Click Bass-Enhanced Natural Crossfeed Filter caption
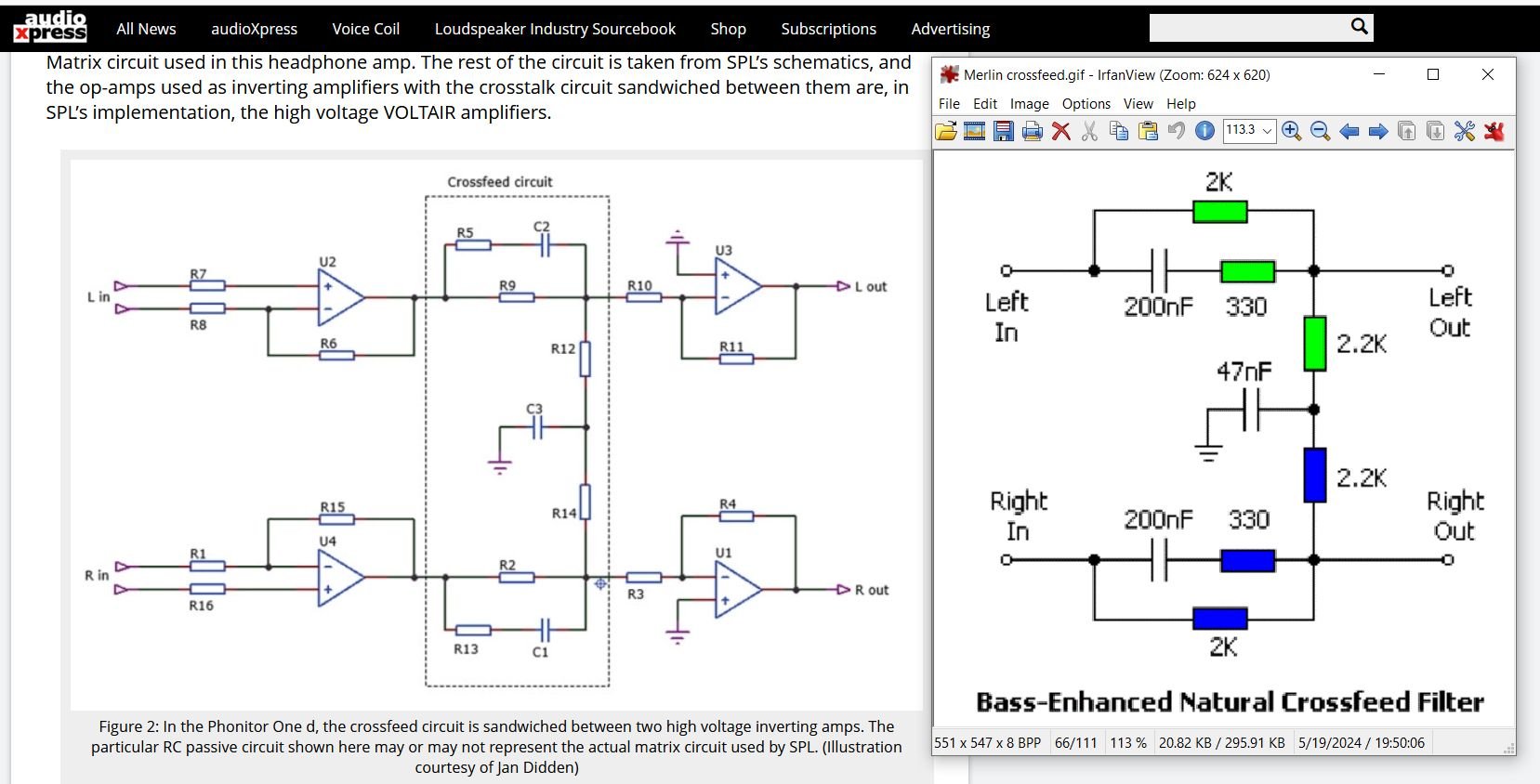1540x784 pixels. click(x=1229, y=701)
